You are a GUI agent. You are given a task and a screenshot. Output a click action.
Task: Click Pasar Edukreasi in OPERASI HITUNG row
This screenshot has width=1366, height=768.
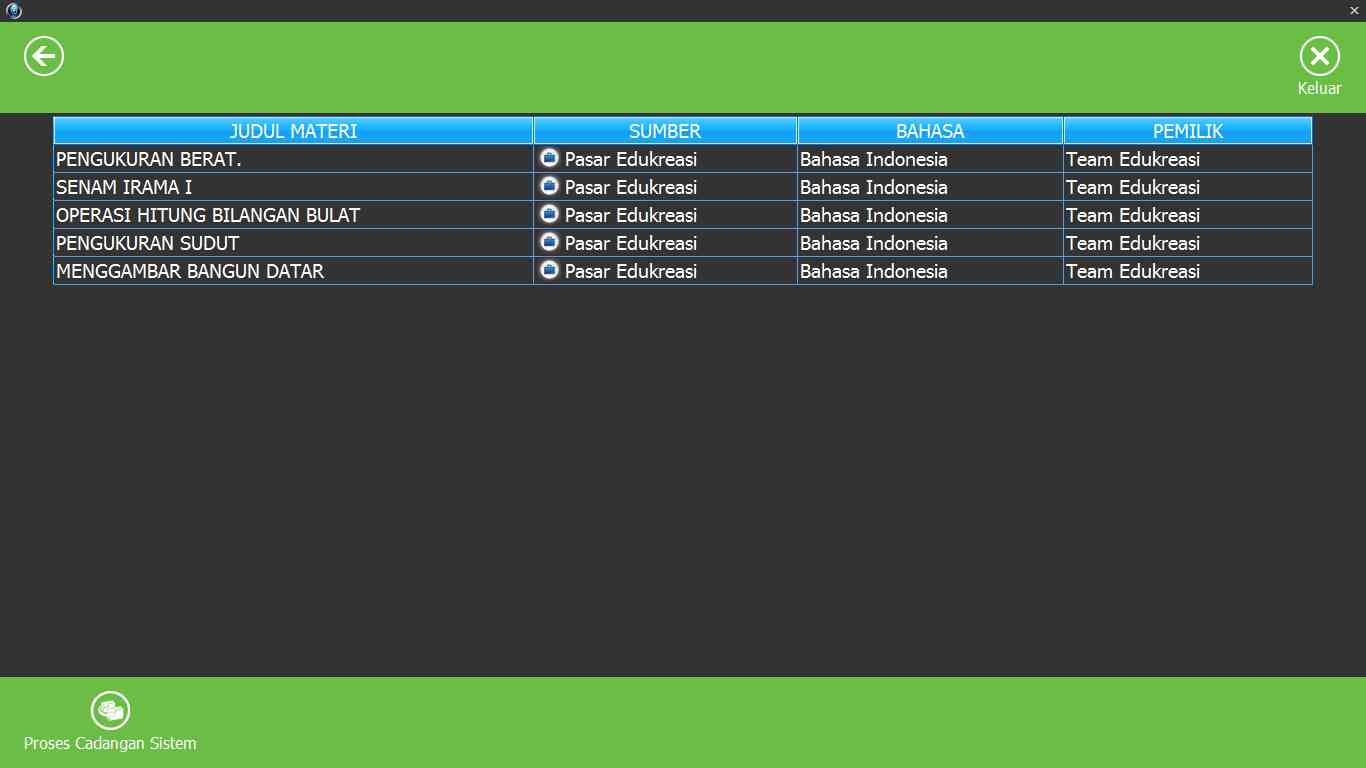[x=631, y=215]
